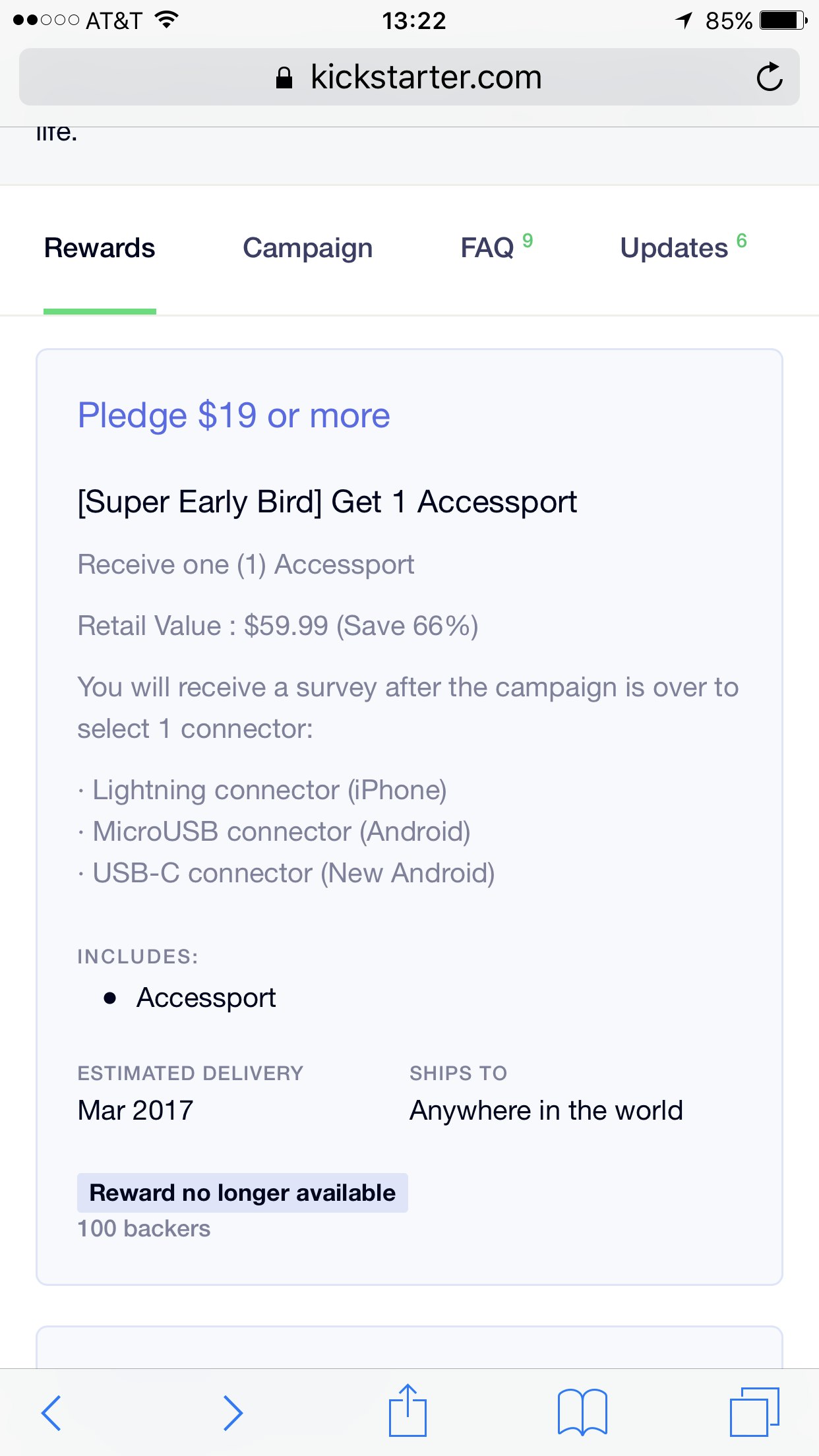Tap the Super Early Bird reward title
The width and height of the screenshot is (819, 1456).
(327, 502)
